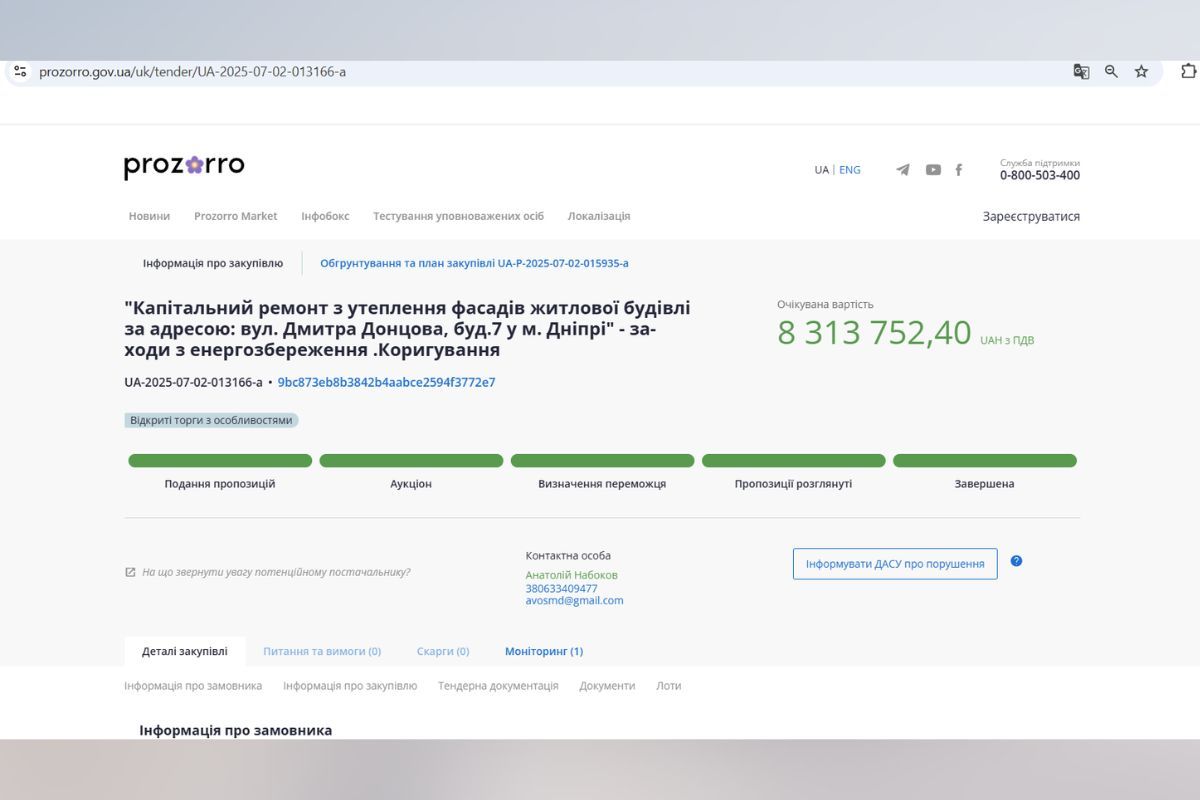1200x800 pixels.
Task: Click the YouTube icon in the header
Action: tap(933, 170)
